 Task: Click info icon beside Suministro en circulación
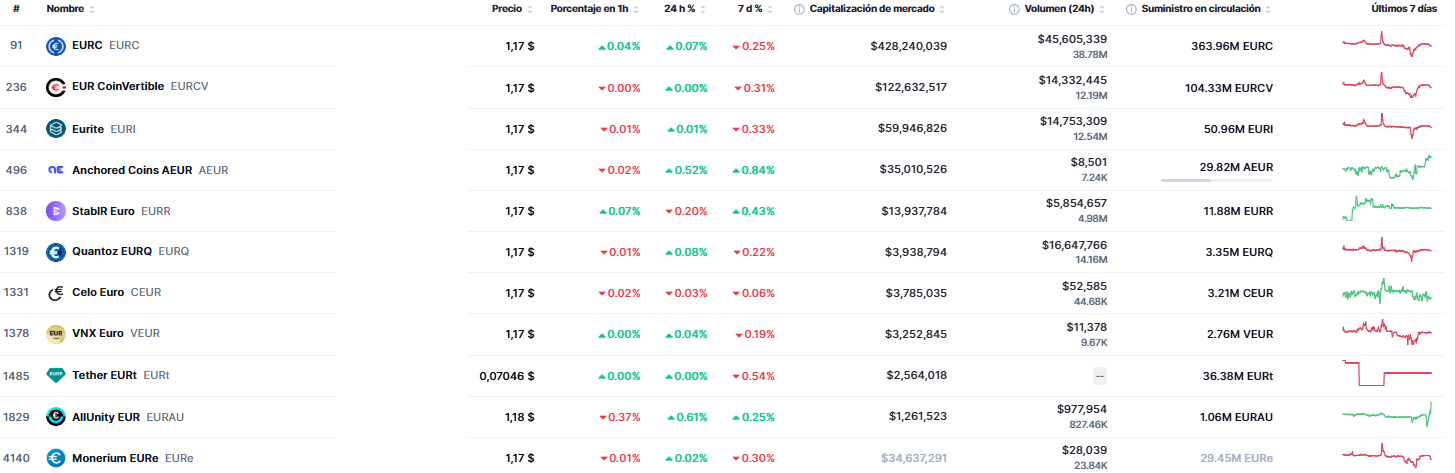[1131, 9]
